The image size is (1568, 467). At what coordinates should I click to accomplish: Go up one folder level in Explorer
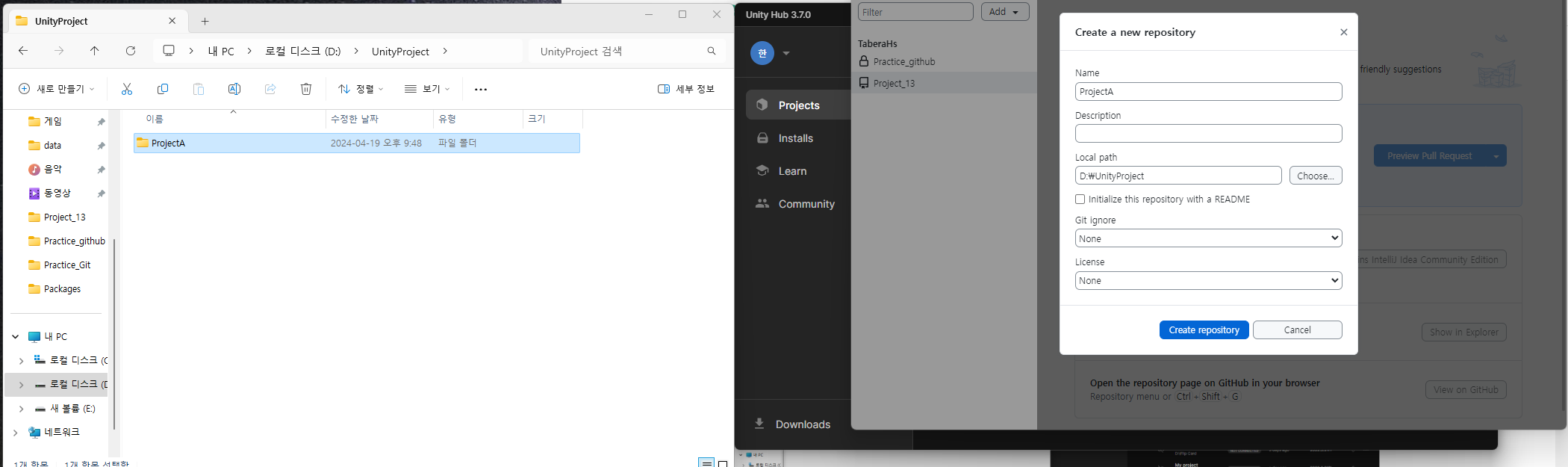click(95, 51)
